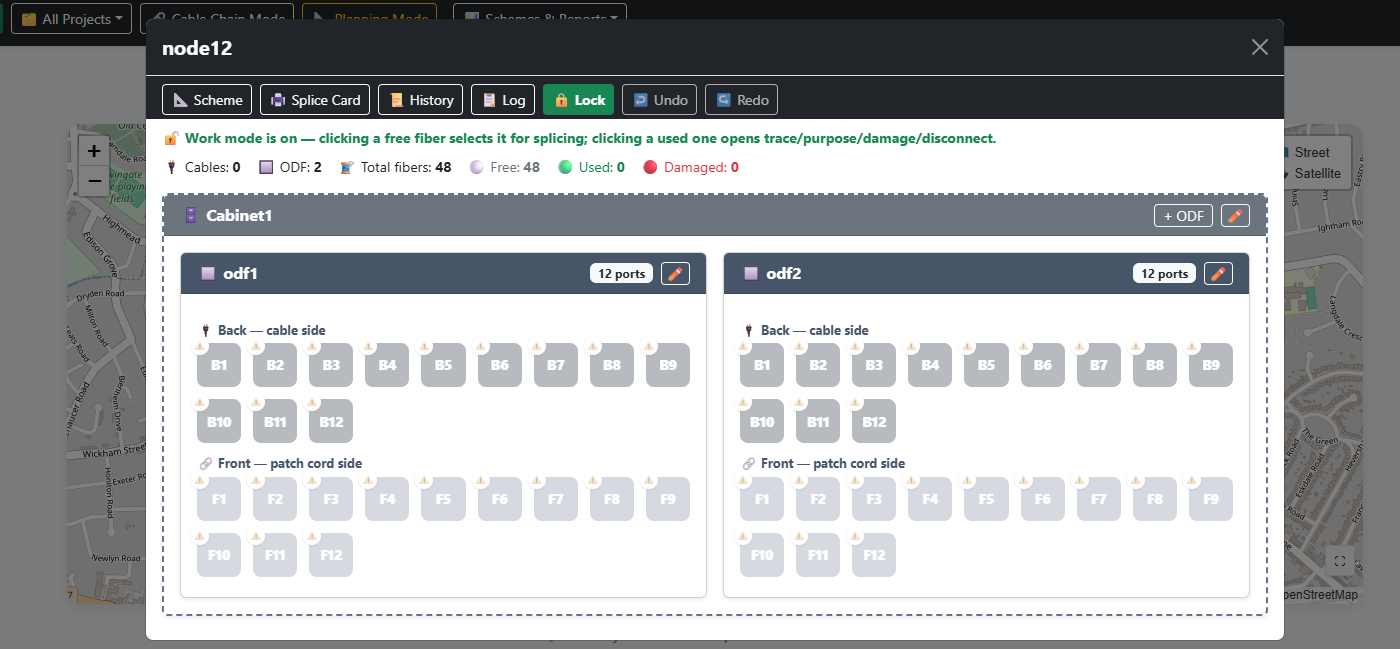Switch map to Street layer

[x=1312, y=152]
